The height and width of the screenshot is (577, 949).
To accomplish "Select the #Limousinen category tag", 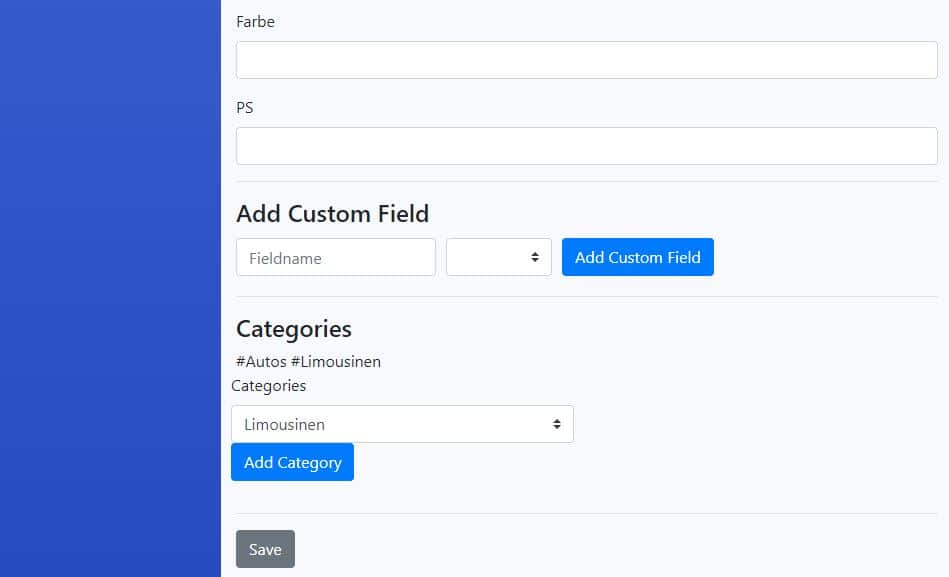I will (336, 362).
